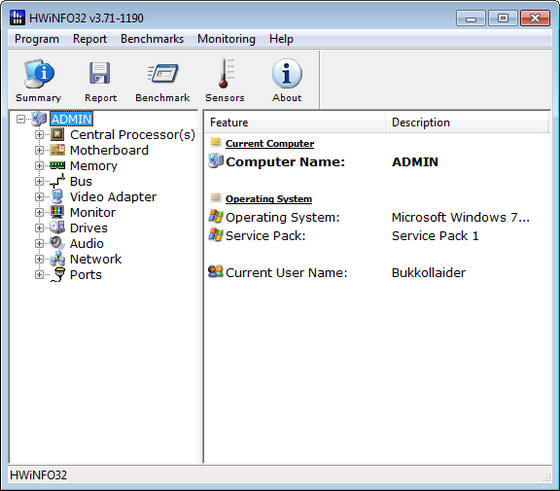560x491 pixels.
Task: Click the Feature column header
Action: tap(295, 122)
